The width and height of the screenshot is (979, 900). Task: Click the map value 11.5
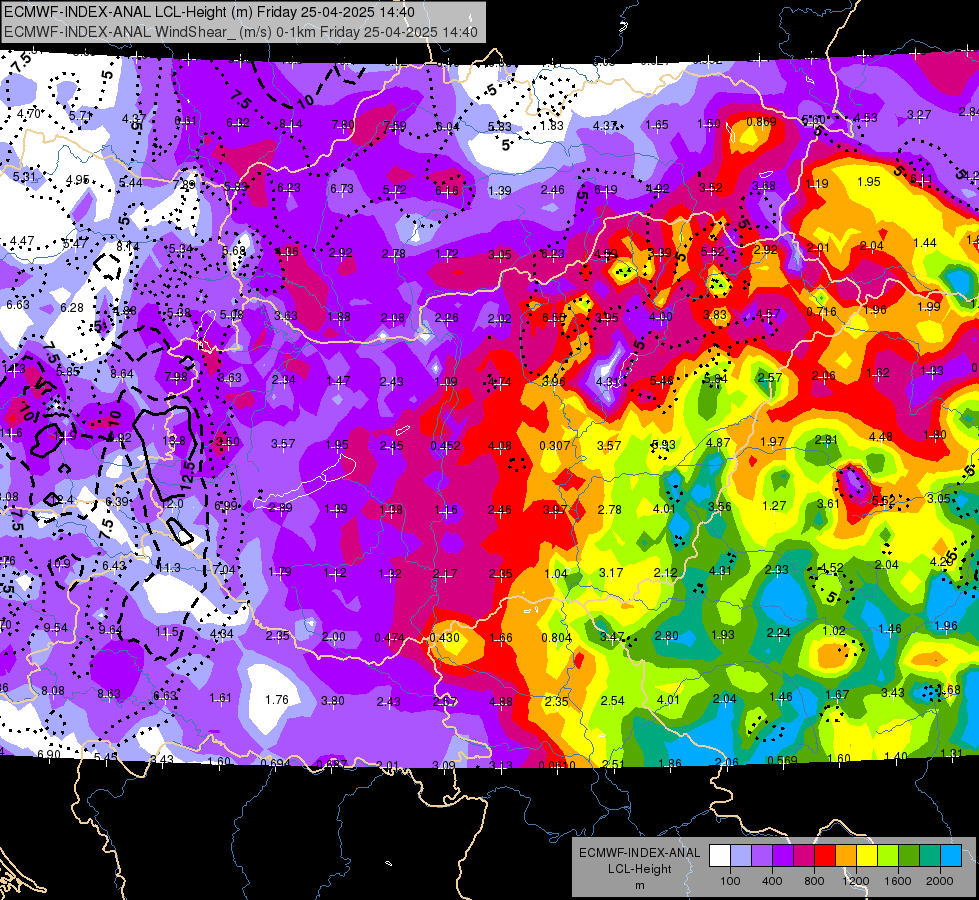[168, 632]
